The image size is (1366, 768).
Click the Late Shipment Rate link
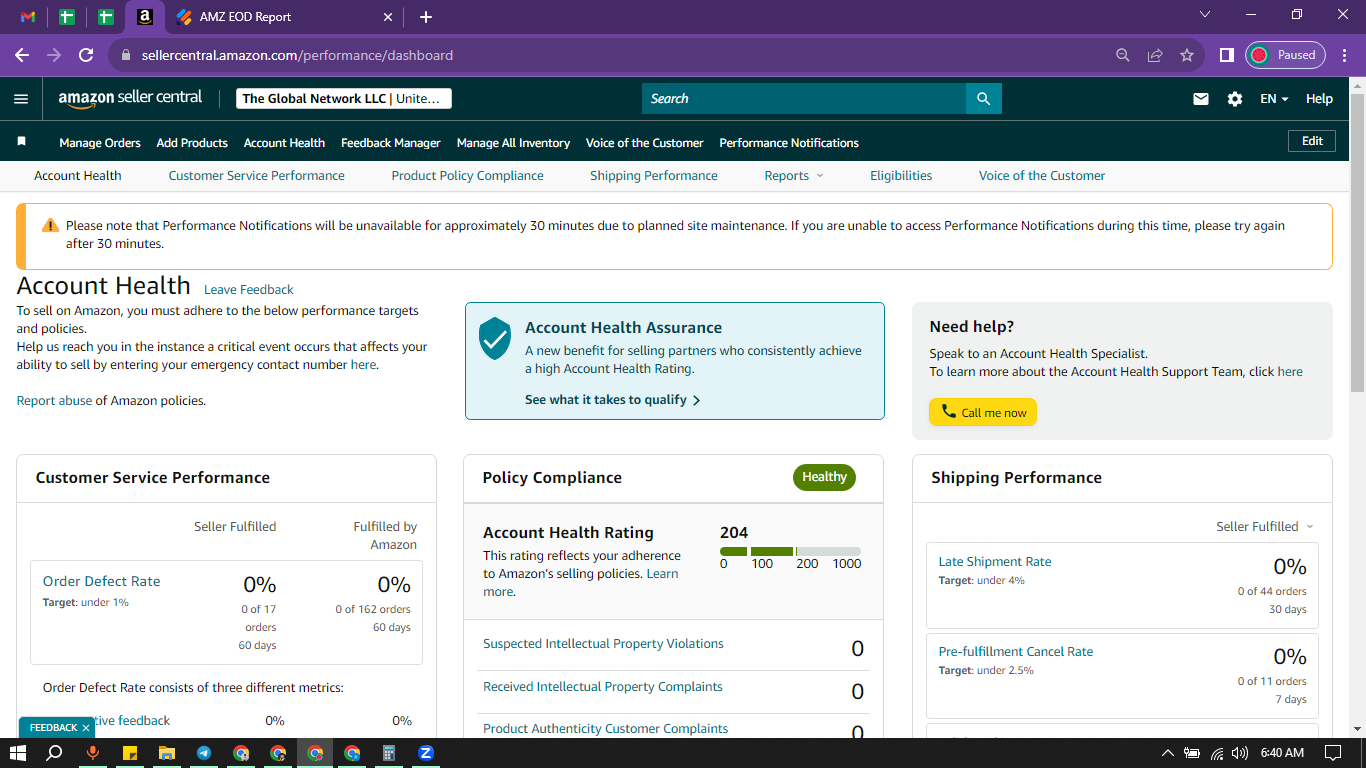pos(995,562)
